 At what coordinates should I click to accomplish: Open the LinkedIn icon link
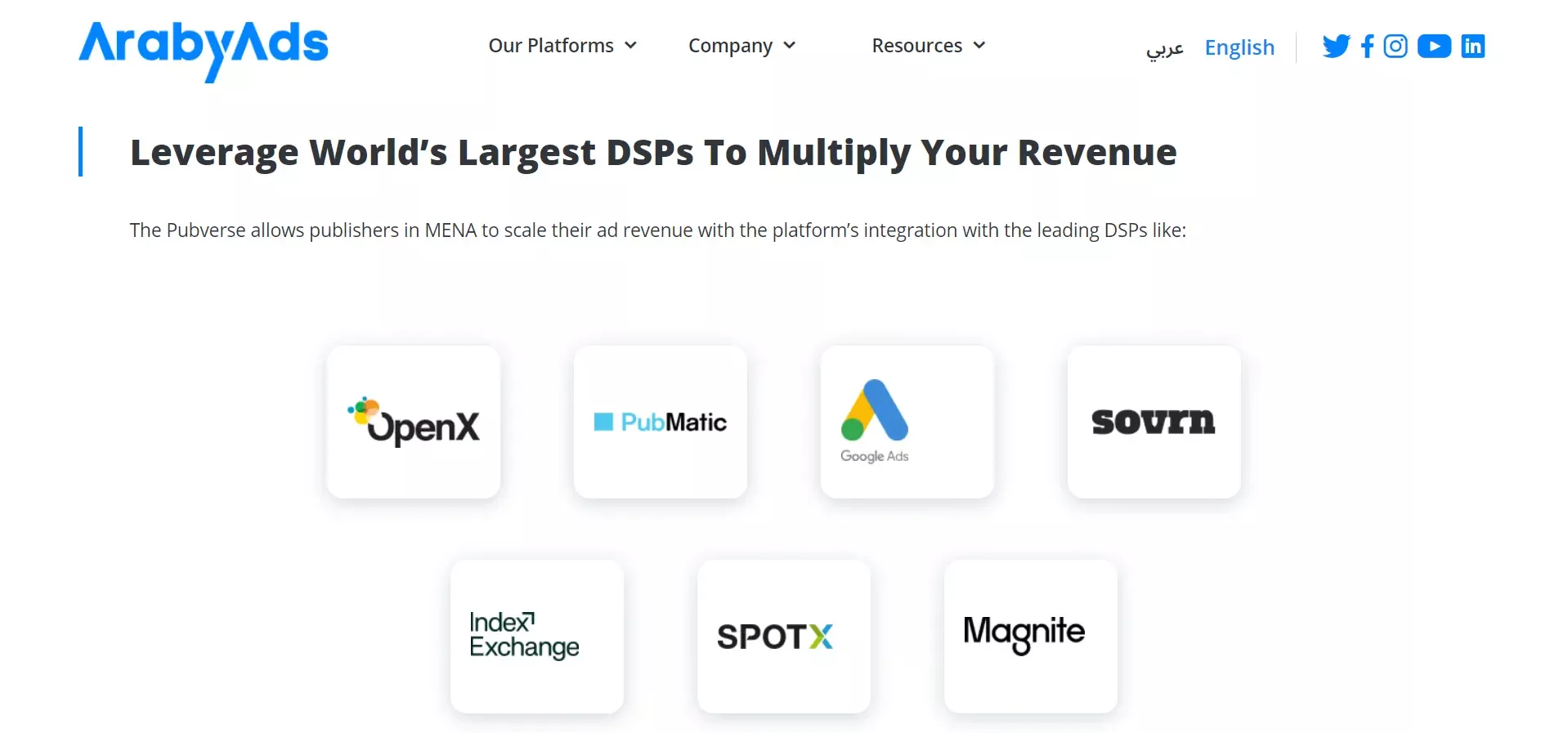(1472, 47)
